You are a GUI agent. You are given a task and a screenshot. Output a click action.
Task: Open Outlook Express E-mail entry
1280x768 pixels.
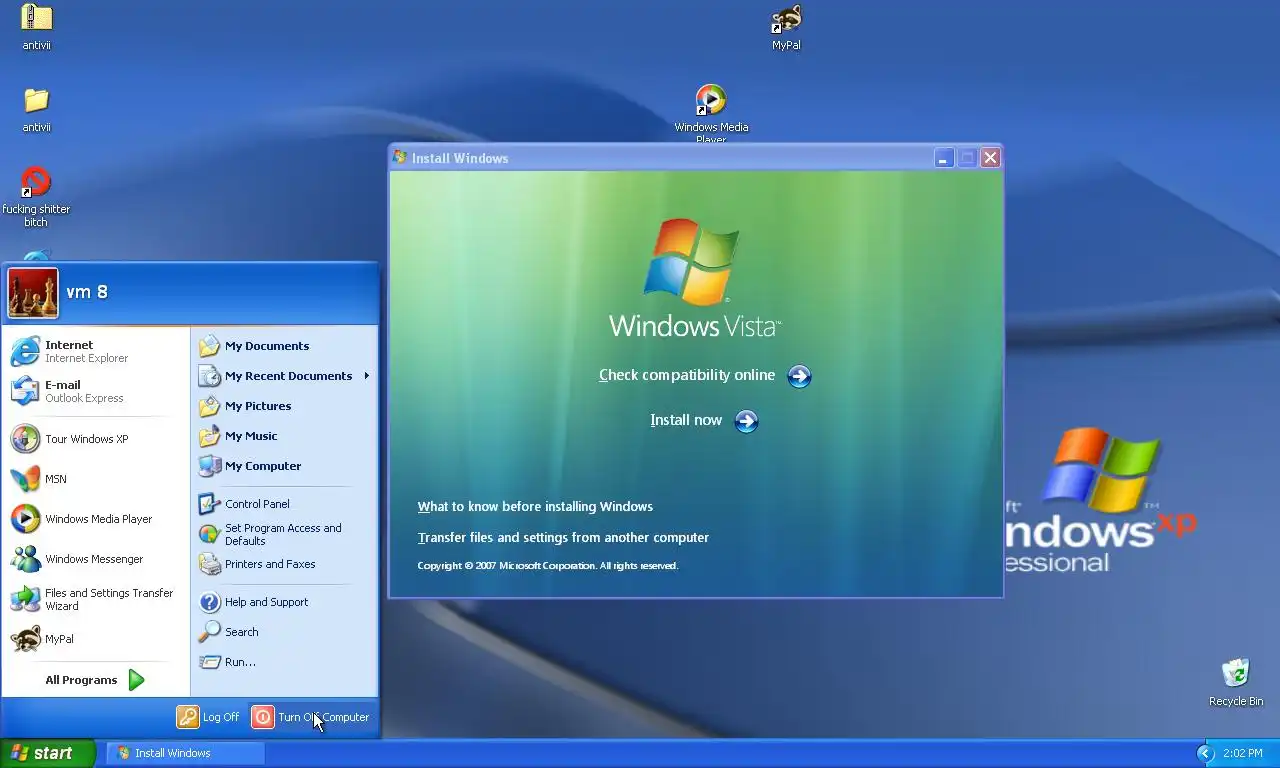(96, 391)
